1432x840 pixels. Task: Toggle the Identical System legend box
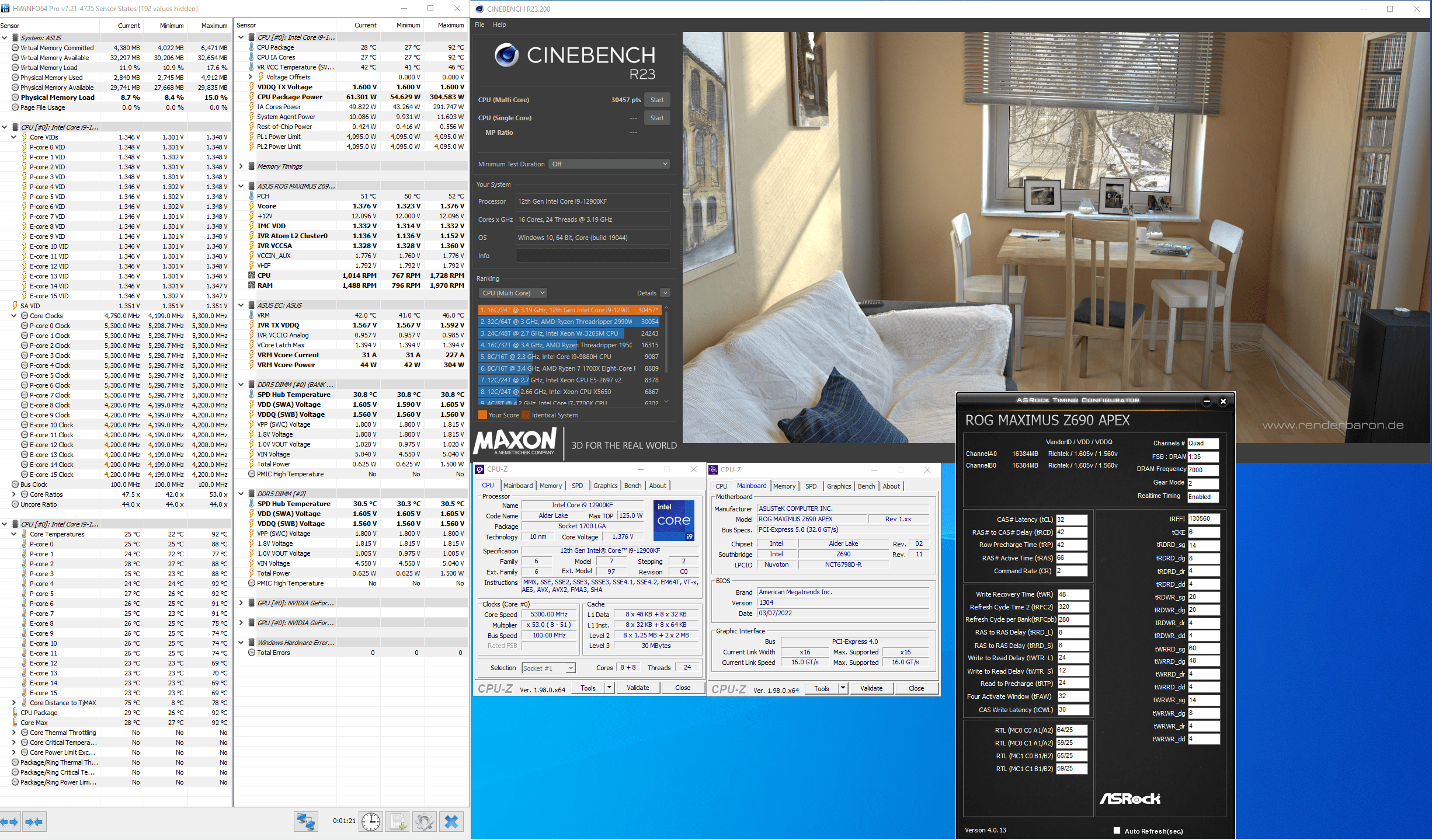(526, 415)
